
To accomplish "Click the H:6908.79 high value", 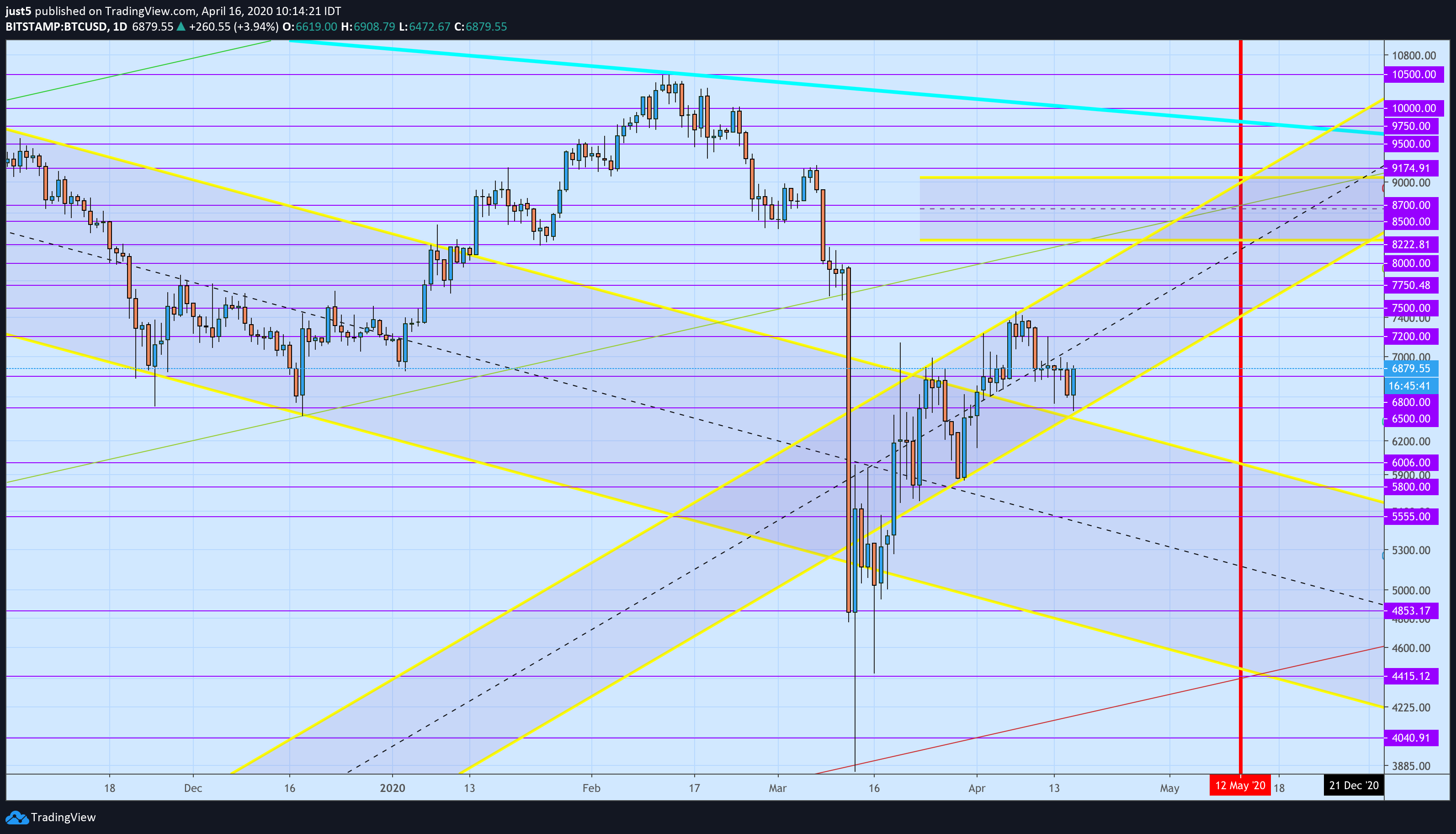I will (368, 27).
